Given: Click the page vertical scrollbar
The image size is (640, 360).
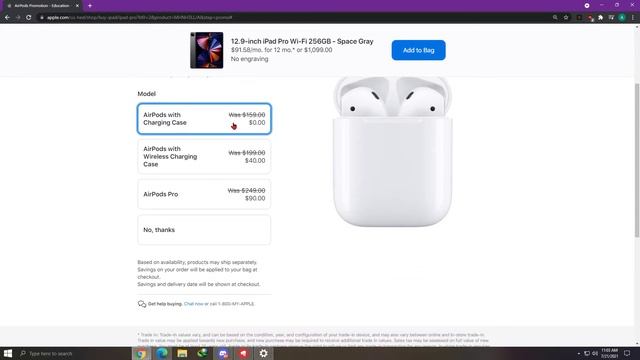Looking at the screenshot, I should click(637, 159).
